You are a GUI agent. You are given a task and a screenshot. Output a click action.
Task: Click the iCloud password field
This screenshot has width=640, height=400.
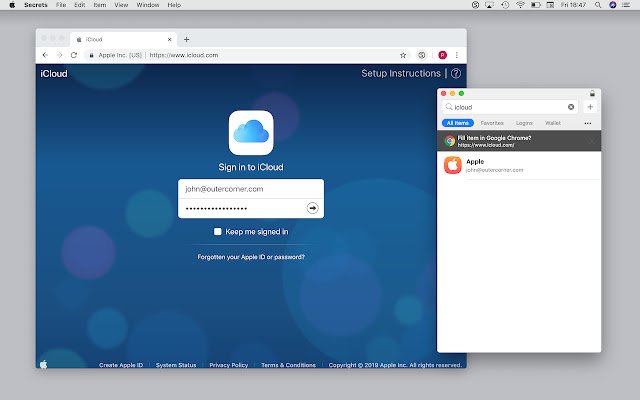(x=243, y=209)
